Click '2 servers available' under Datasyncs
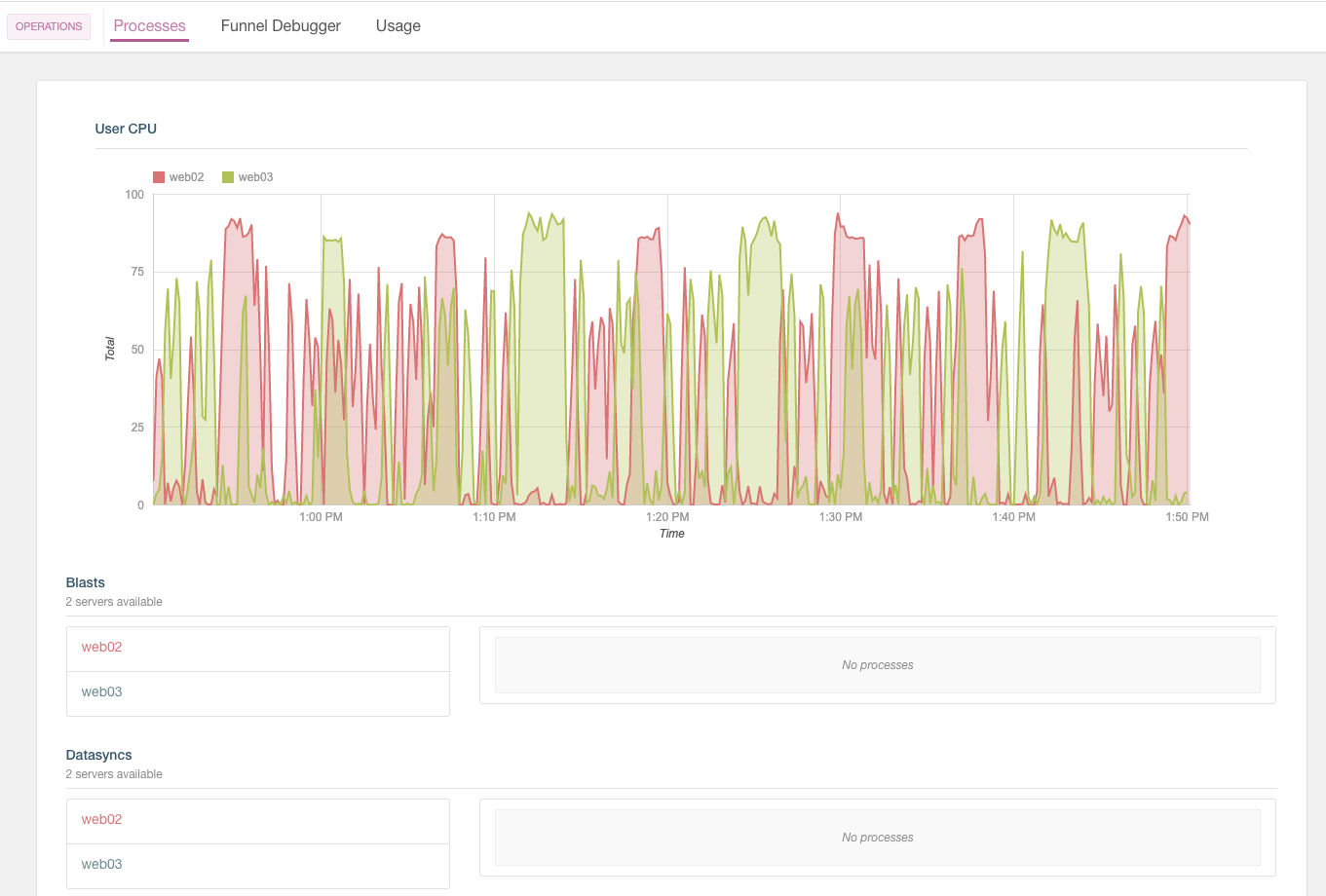This screenshot has height=896, width=1326. [114, 774]
